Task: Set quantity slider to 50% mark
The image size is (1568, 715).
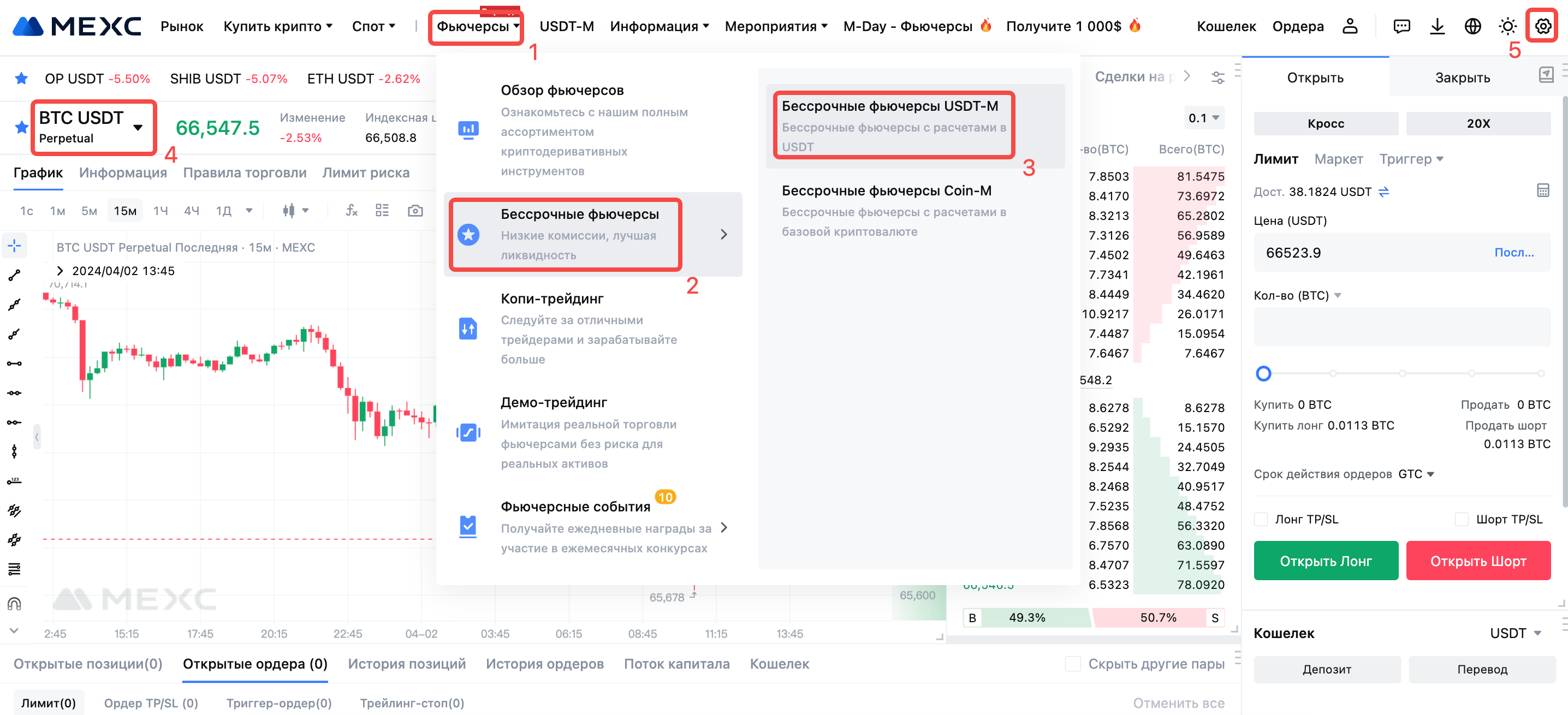Action: pos(1402,373)
